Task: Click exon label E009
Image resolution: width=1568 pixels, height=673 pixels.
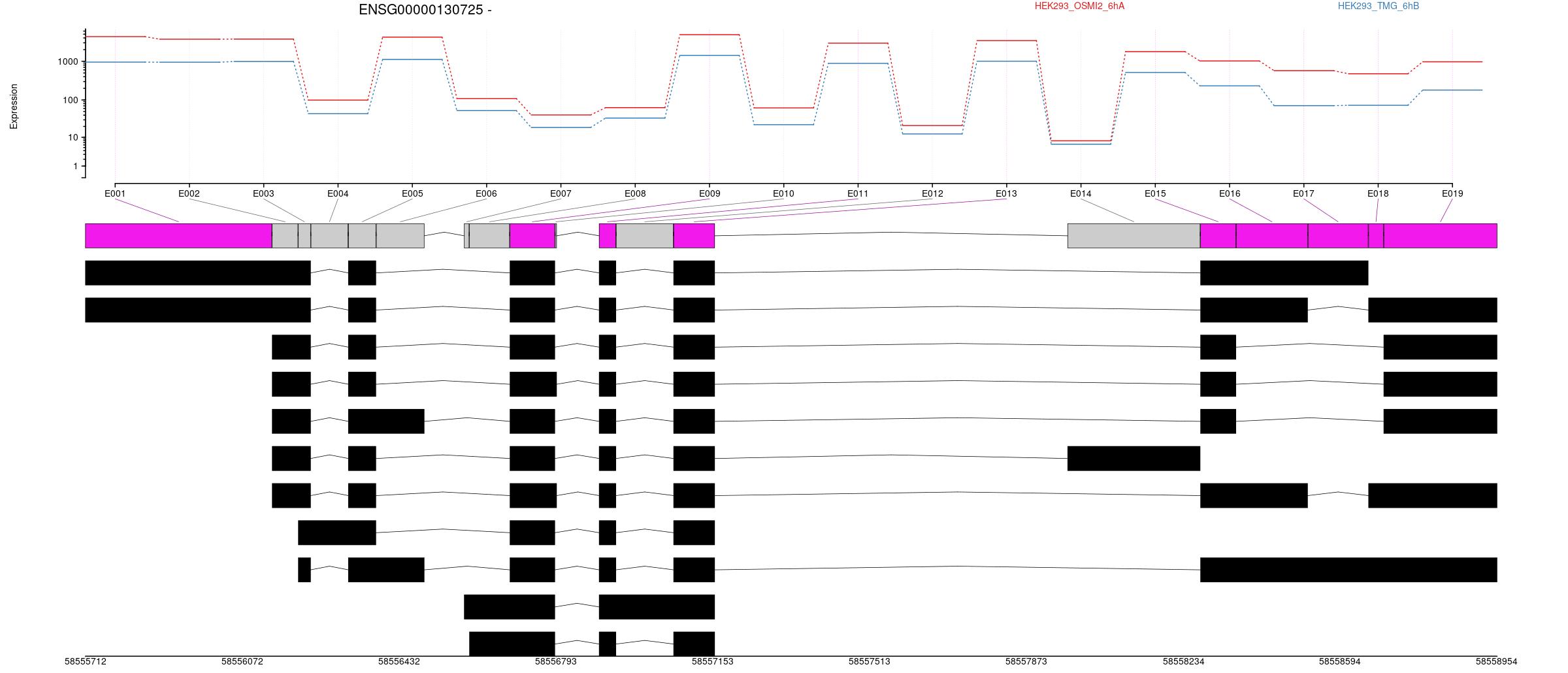Action: [x=710, y=193]
